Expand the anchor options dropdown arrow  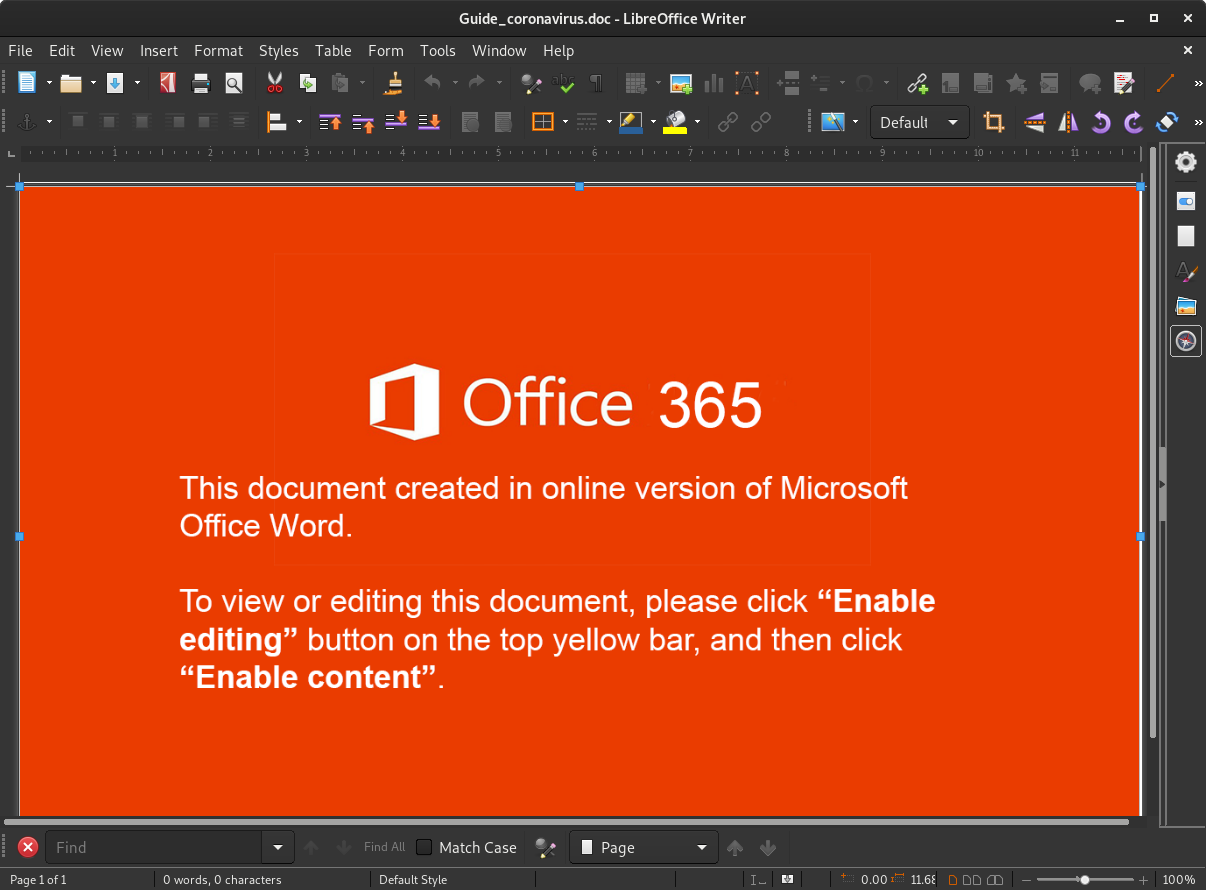[x=49, y=122]
